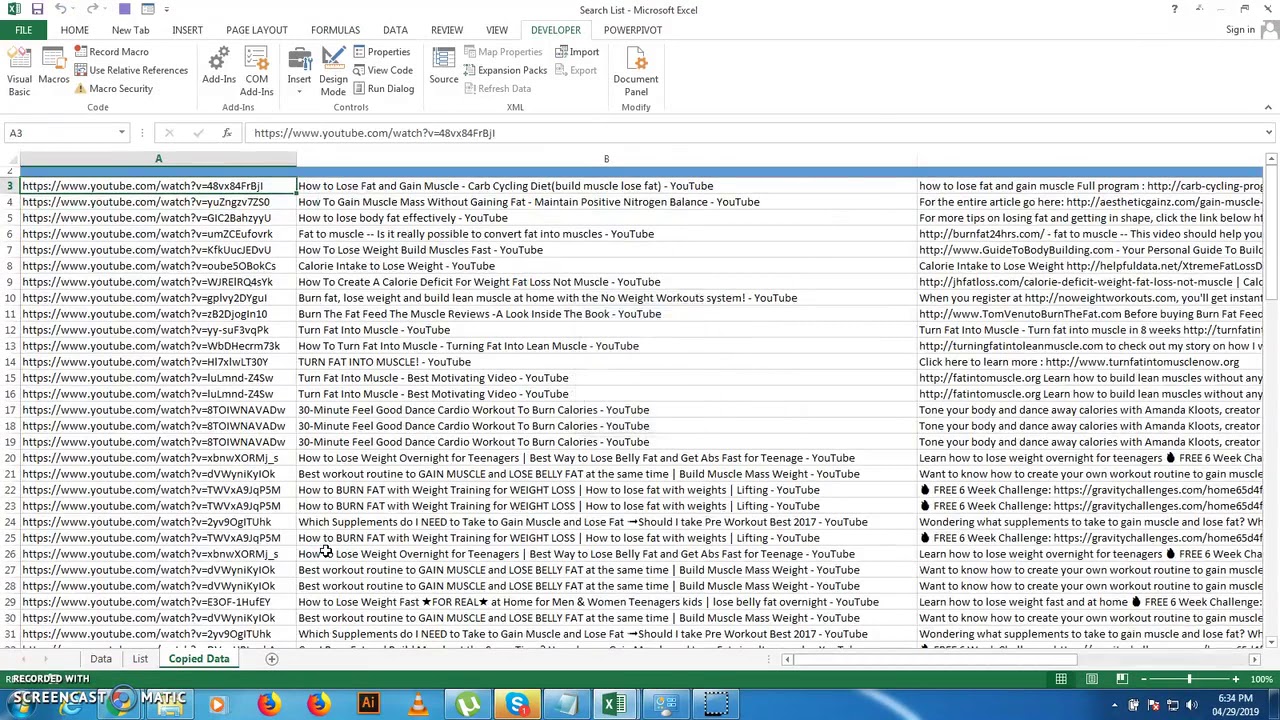Click Import XML data
Screen dimensions: 1280x720
point(577,52)
